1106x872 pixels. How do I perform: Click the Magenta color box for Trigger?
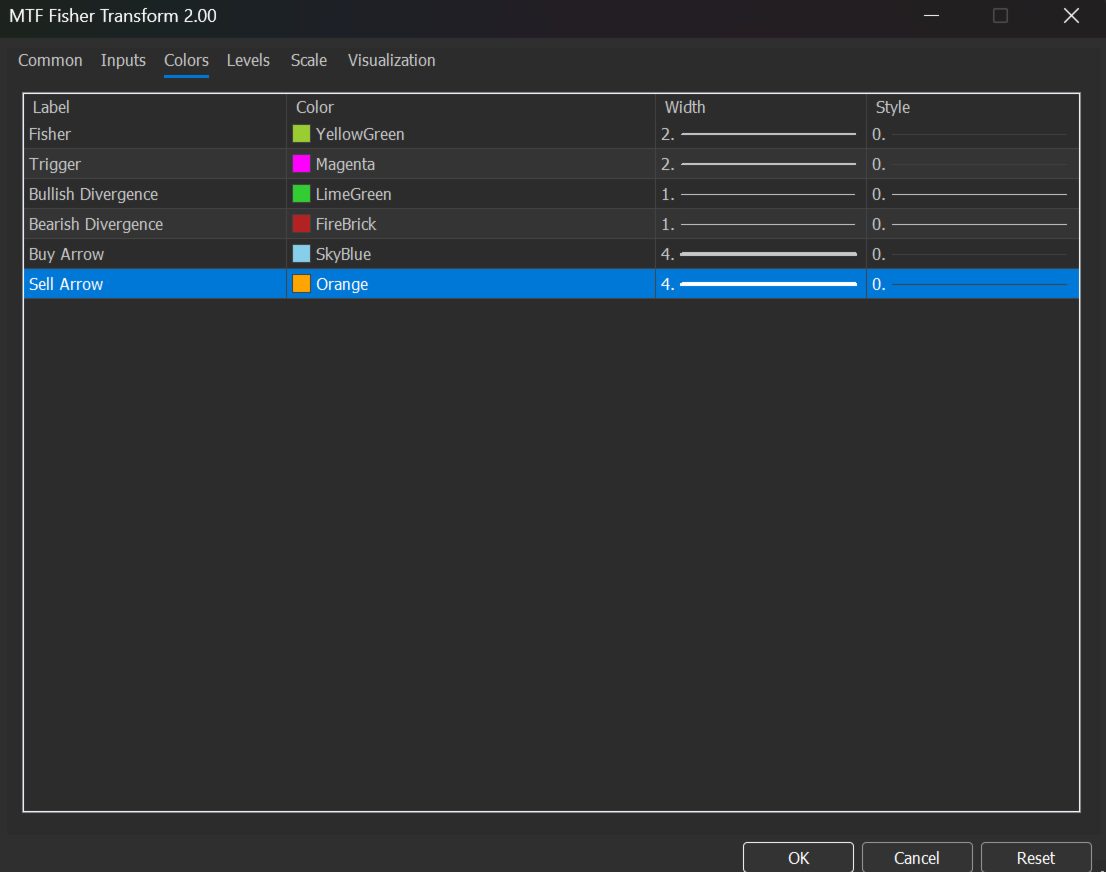(x=300, y=163)
